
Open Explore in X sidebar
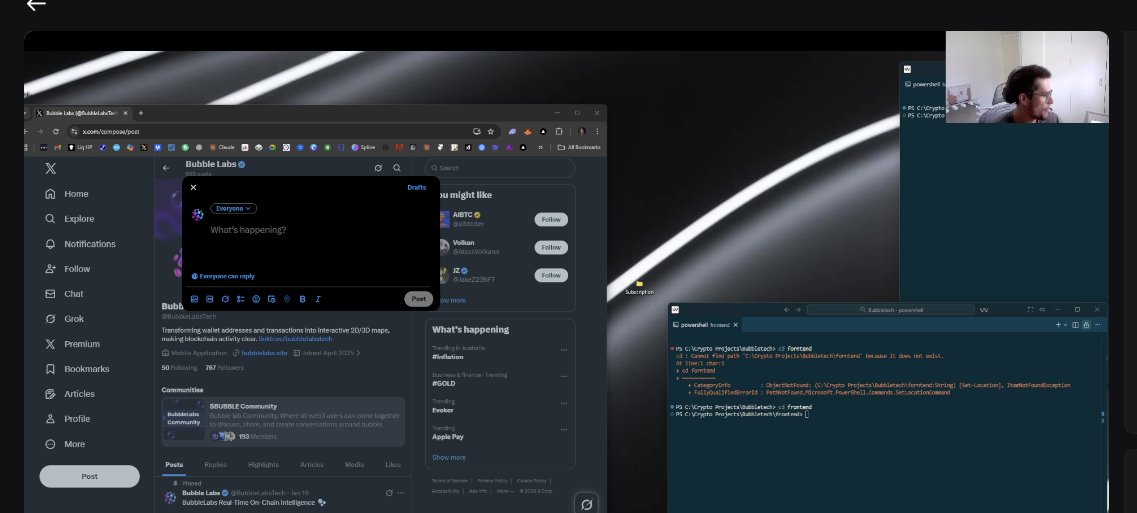(70, 218)
